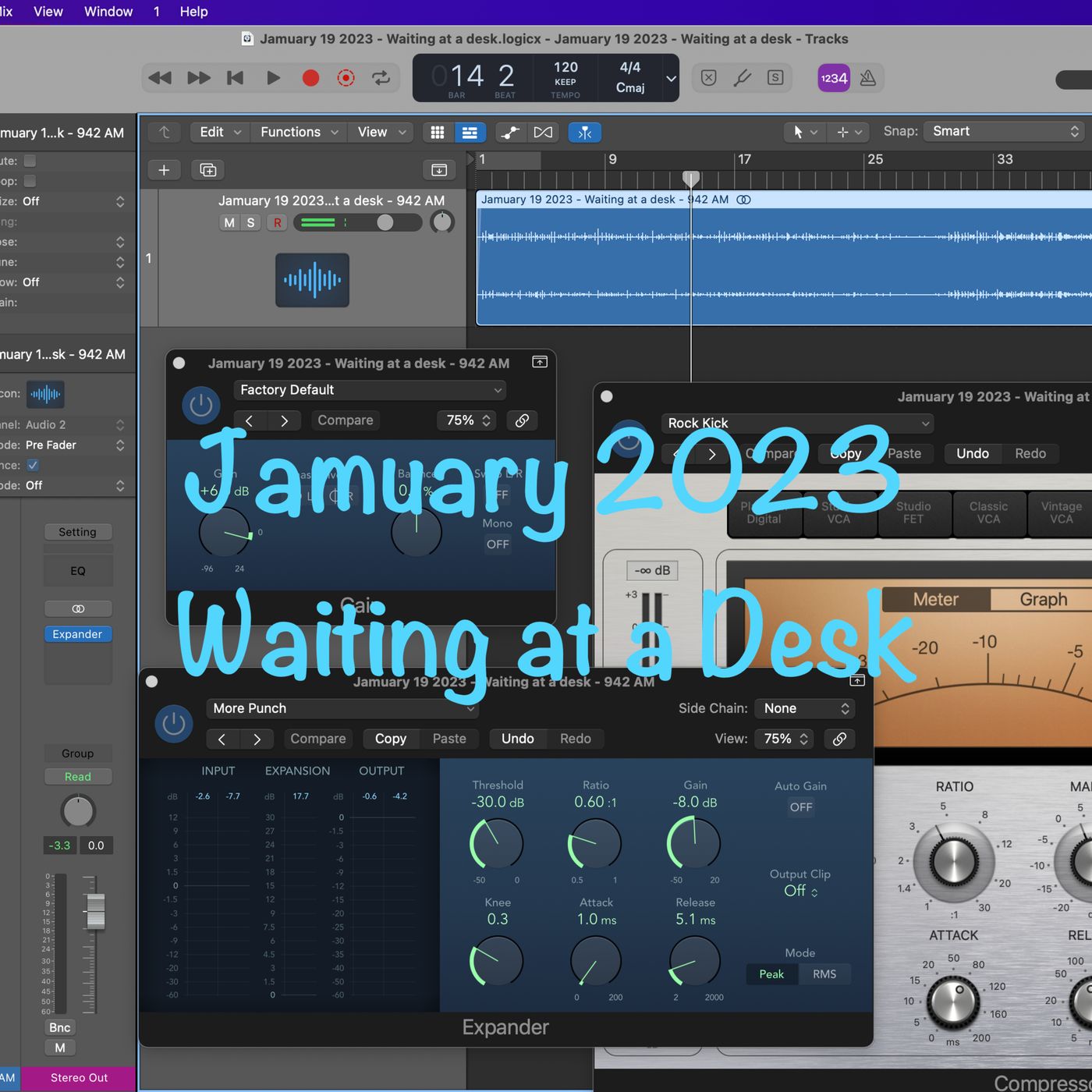This screenshot has width=1092, height=1092.
Task: Open the Tuner in the control bar
Action: pyautogui.click(x=743, y=78)
